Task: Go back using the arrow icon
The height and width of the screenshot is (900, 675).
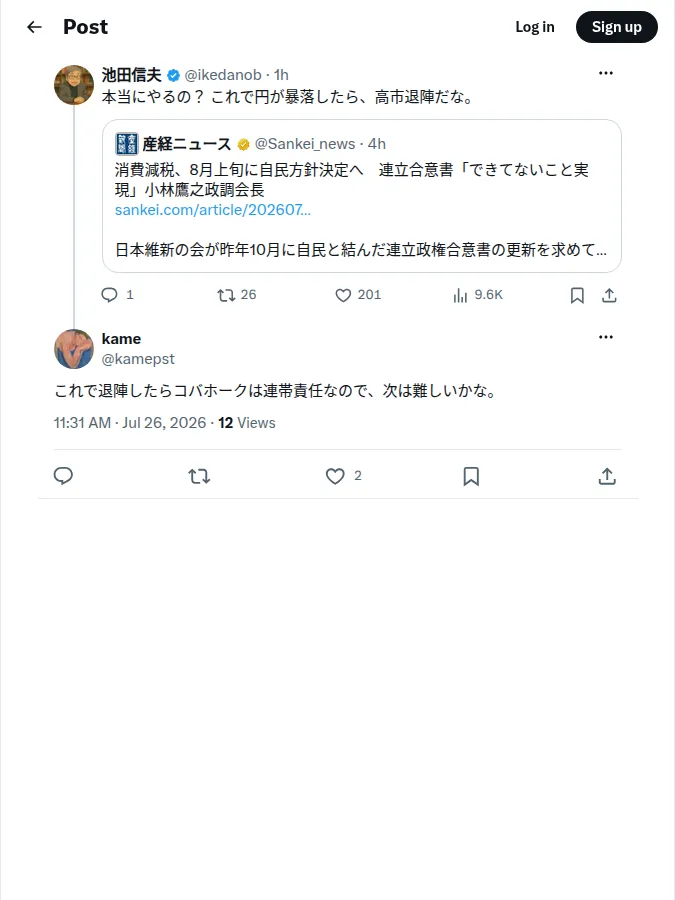Action: pos(34,27)
